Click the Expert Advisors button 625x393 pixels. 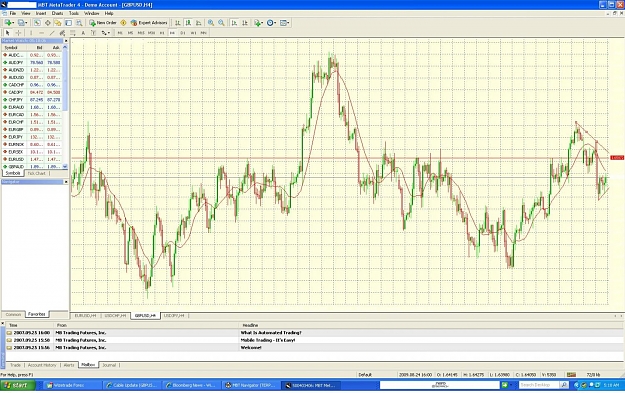pyautogui.click(x=149, y=23)
